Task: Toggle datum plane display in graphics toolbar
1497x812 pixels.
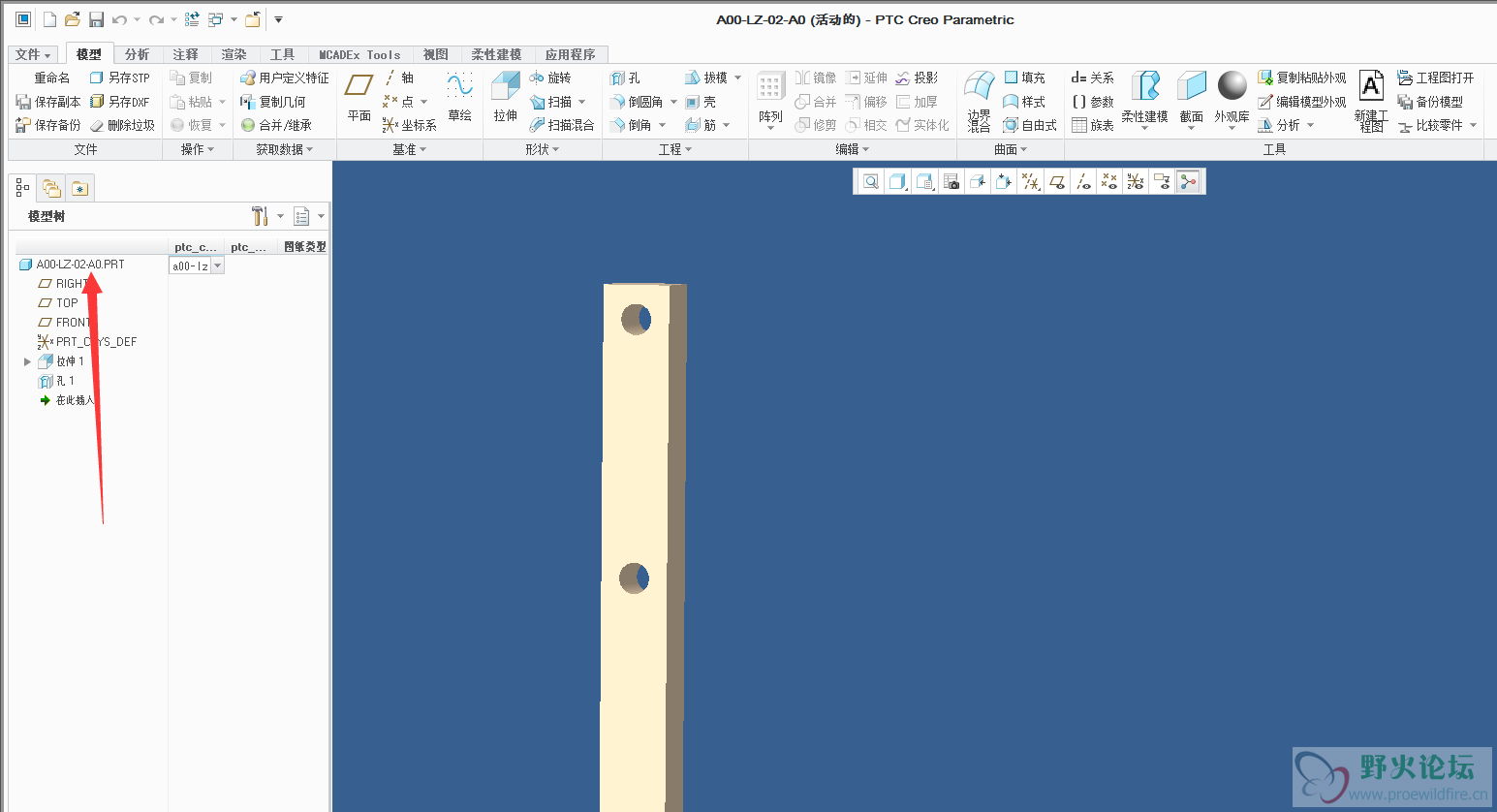Action: click(1057, 181)
